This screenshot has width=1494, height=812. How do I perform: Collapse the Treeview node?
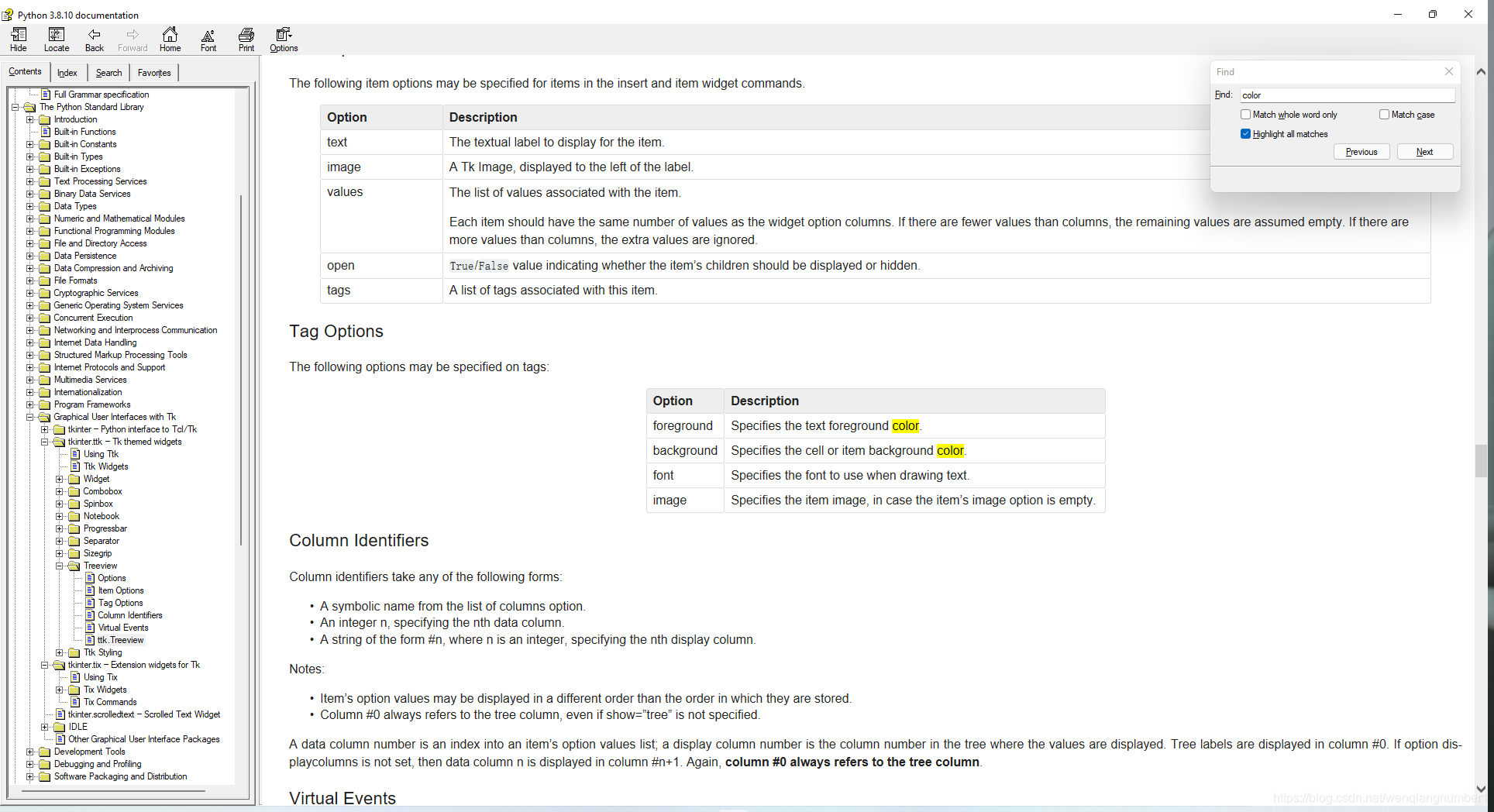[x=59, y=566]
